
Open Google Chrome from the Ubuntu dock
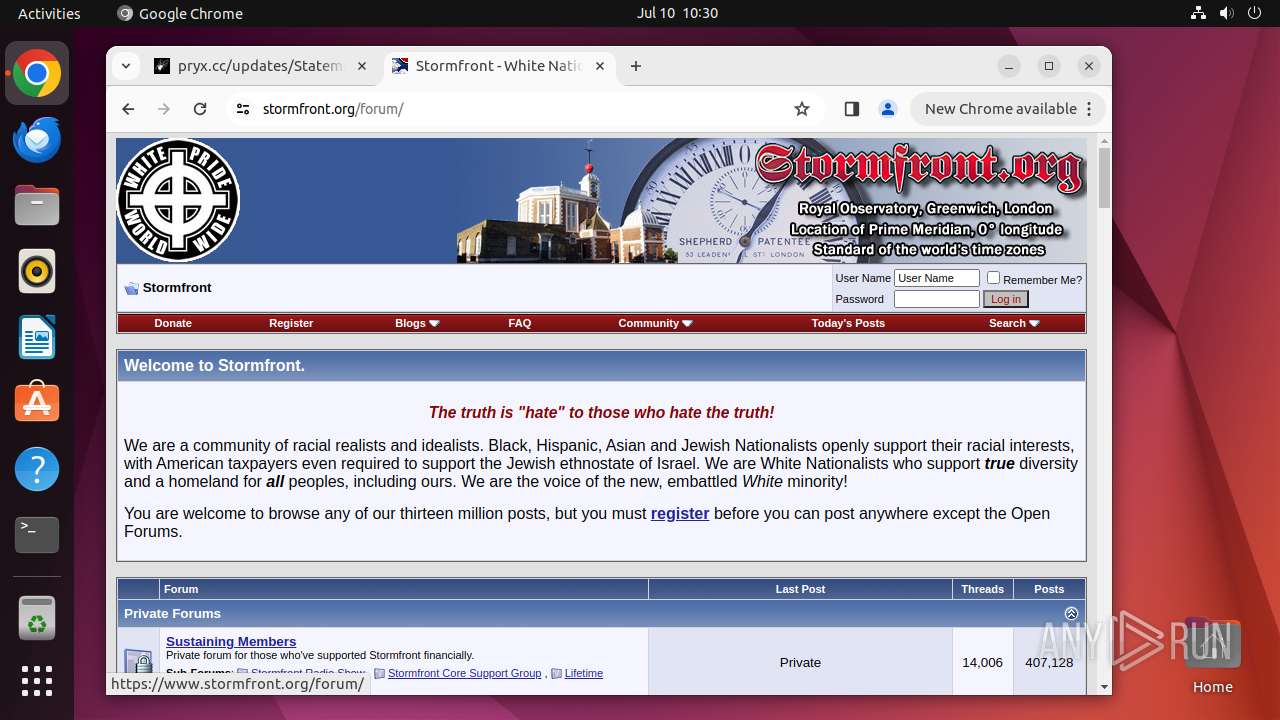37,73
